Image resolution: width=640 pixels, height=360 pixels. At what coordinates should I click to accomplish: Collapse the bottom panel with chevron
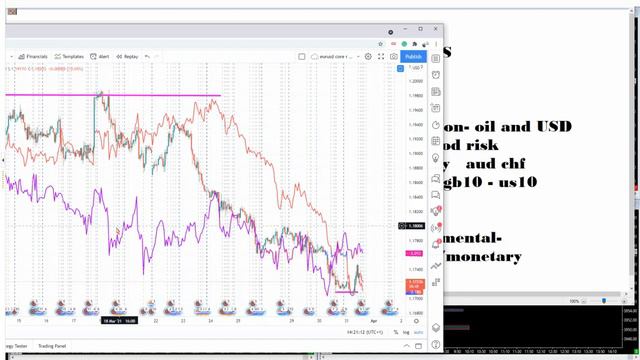pyautogui.click(x=407, y=346)
